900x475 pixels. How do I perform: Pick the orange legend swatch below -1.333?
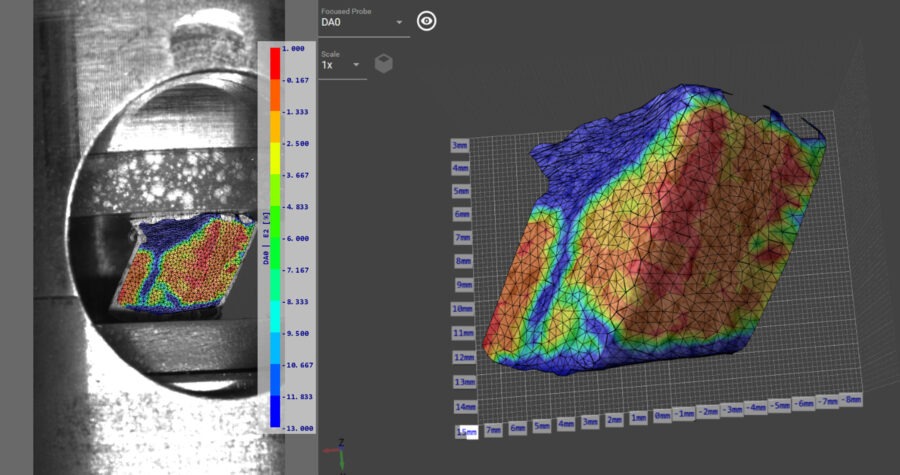275,127
